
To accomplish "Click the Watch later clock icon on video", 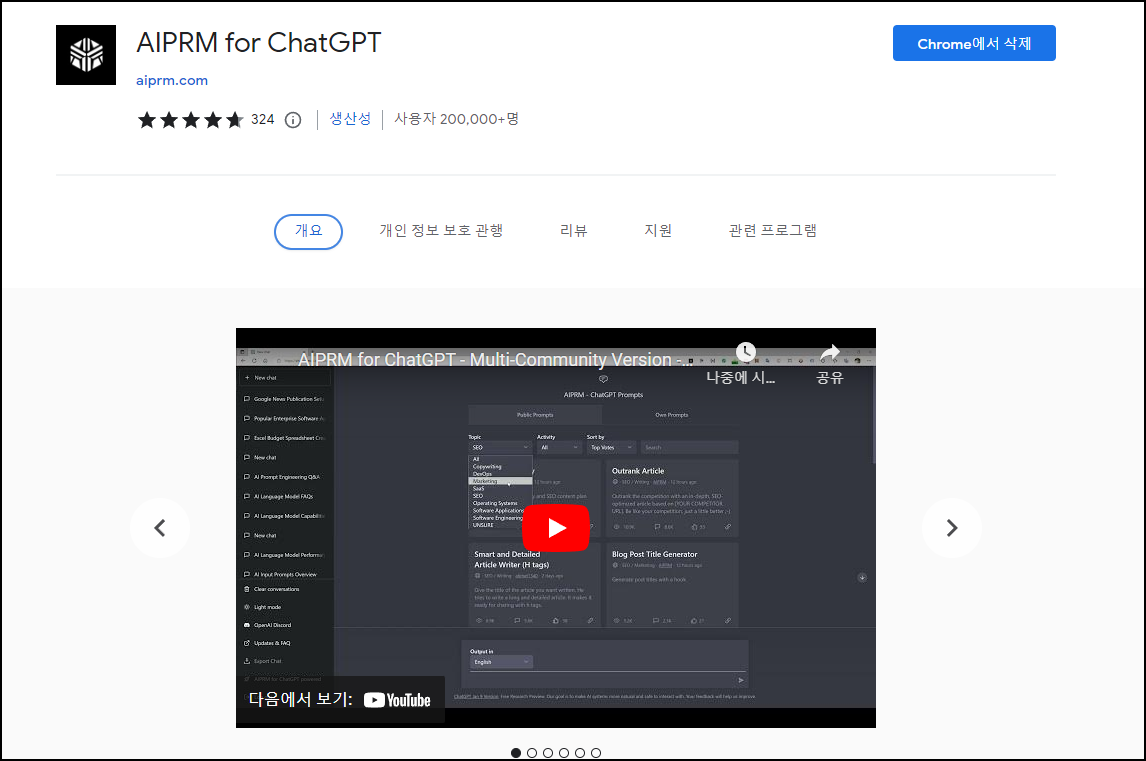I will pos(745,352).
